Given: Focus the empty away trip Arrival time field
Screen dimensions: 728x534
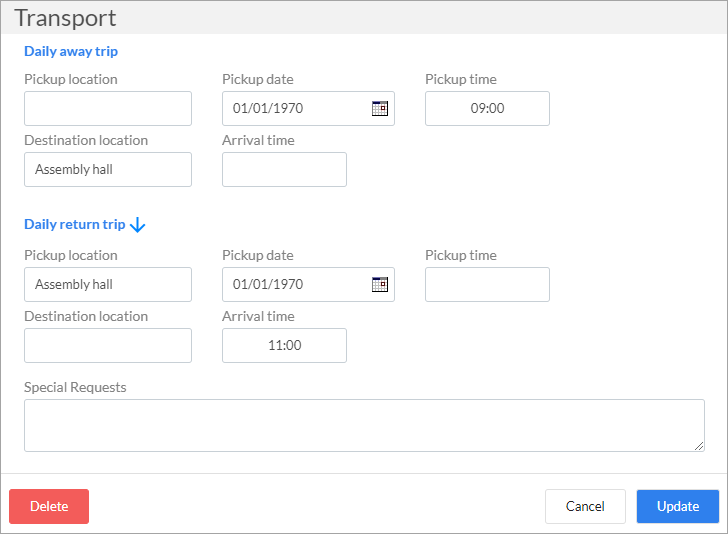Looking at the screenshot, I should [x=284, y=169].
